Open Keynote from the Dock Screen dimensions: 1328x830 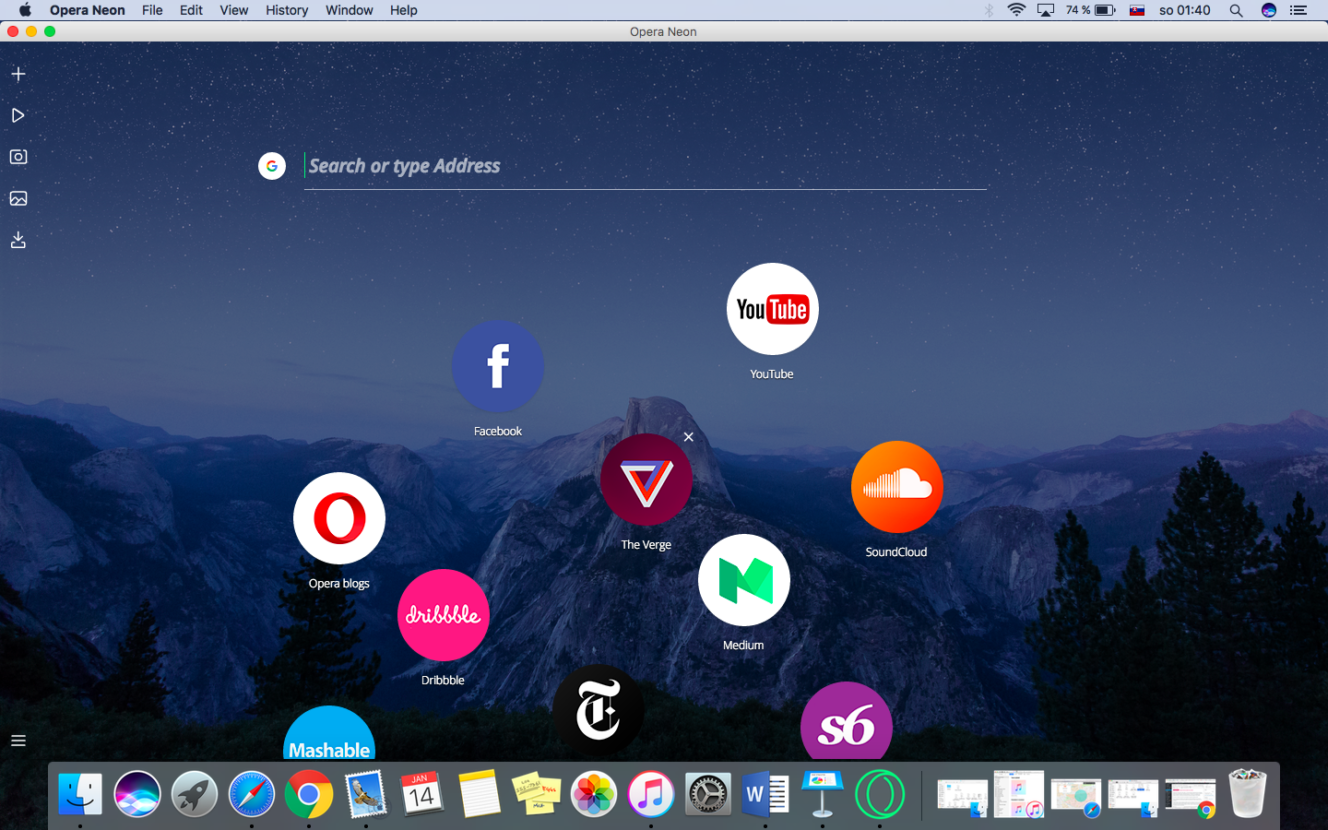pos(822,795)
